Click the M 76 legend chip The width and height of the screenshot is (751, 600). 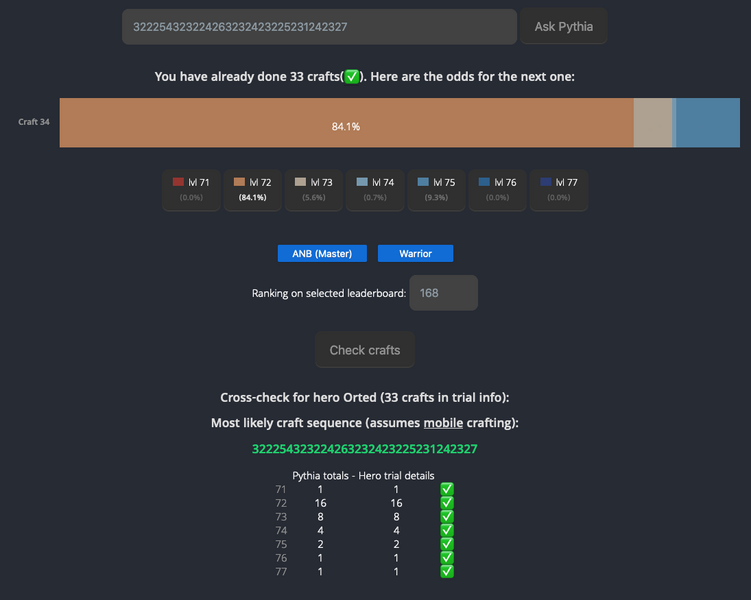(x=498, y=190)
